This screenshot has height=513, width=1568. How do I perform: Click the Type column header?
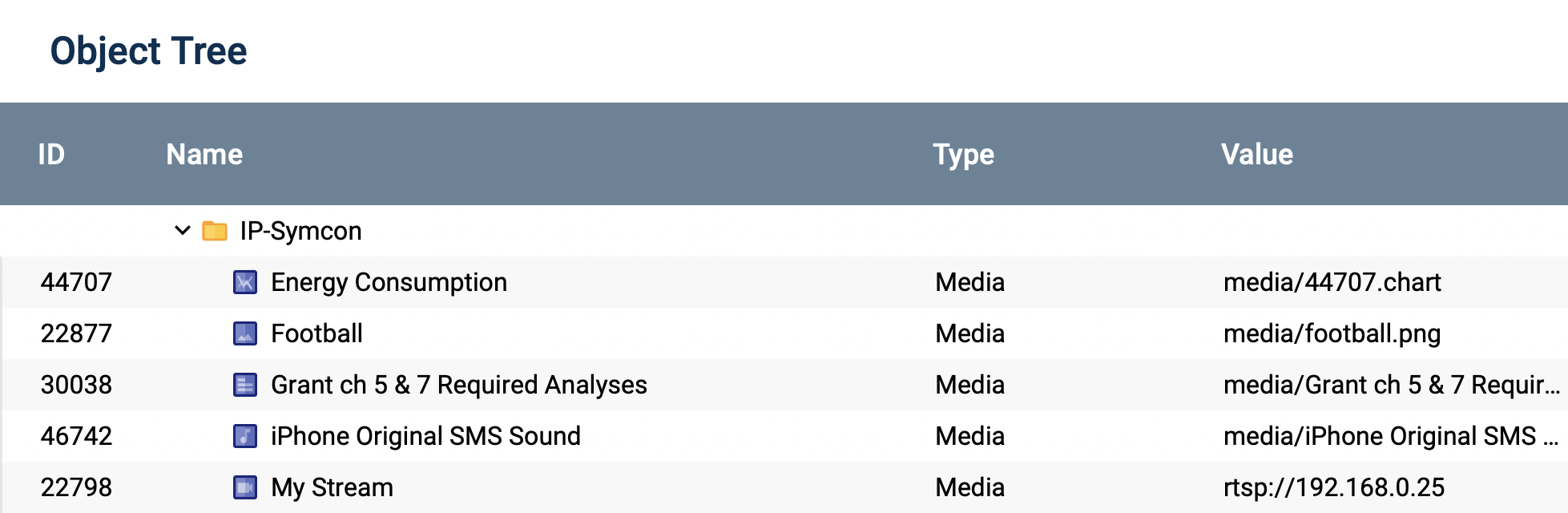pos(964,154)
